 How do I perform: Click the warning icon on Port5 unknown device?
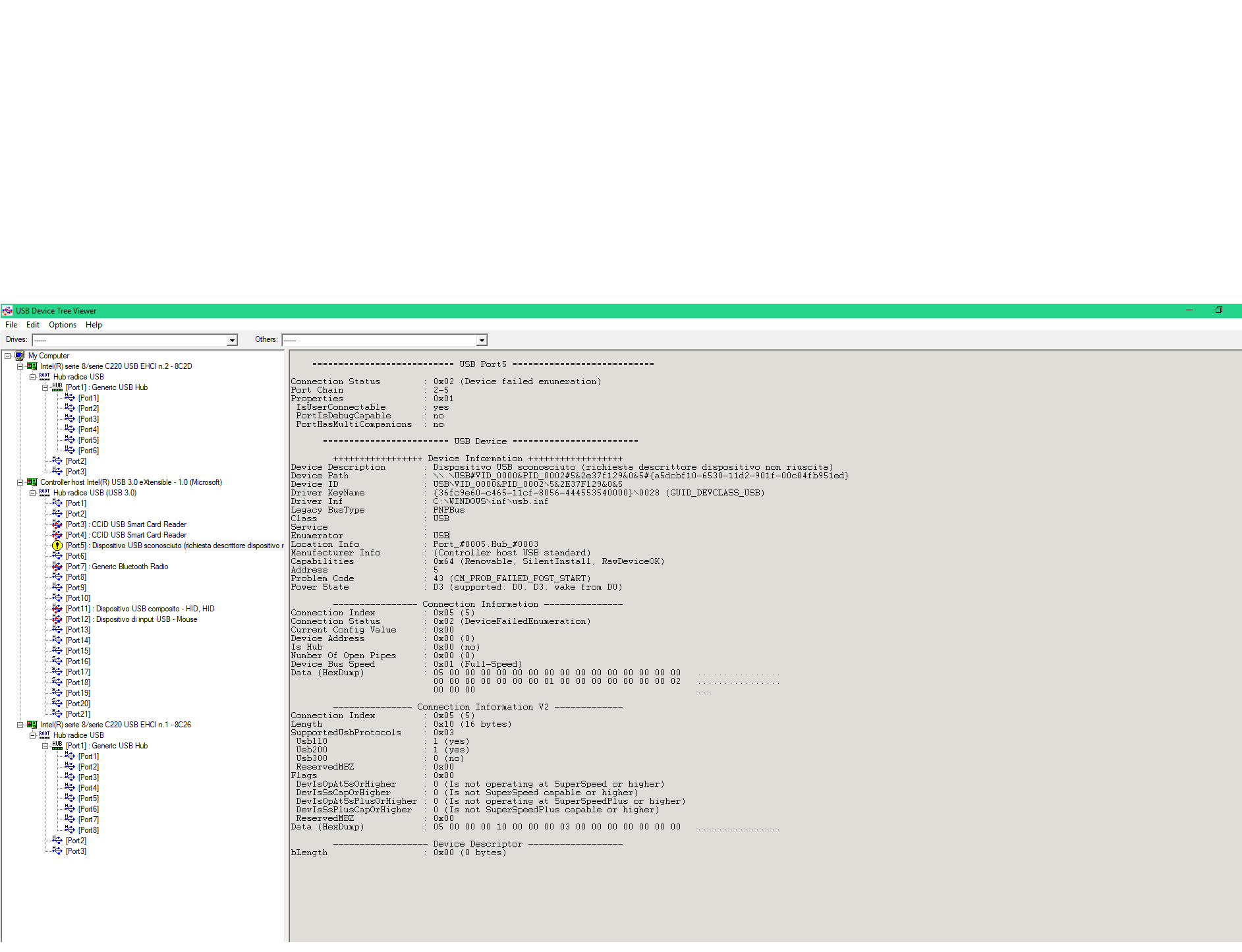(x=57, y=546)
